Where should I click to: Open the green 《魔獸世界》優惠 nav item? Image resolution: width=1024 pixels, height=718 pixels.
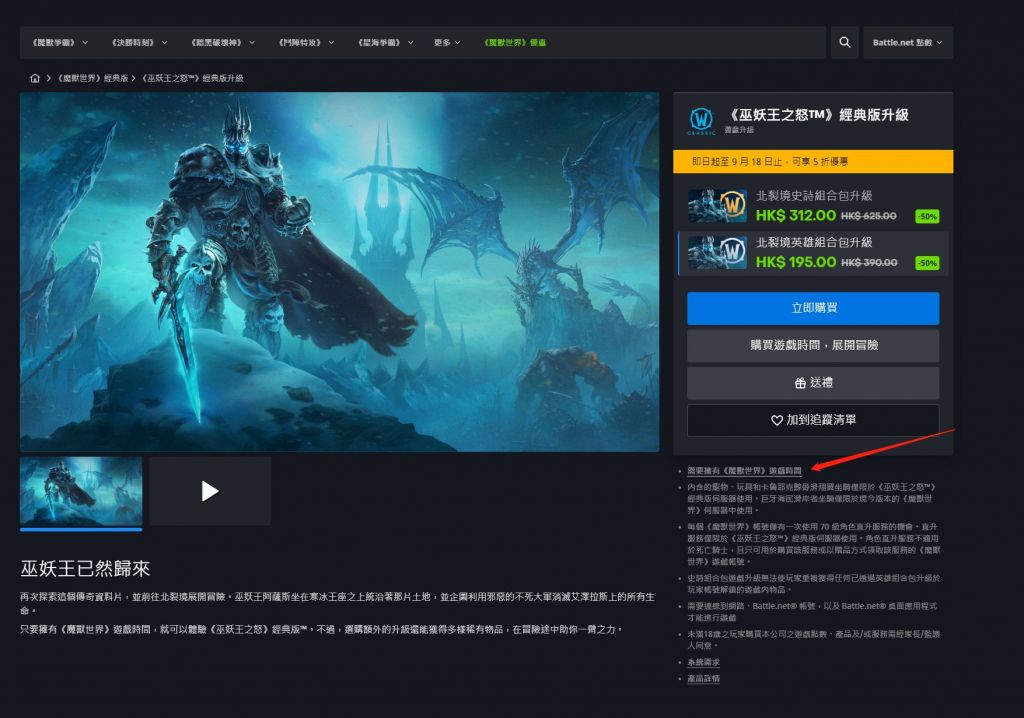[x=515, y=42]
